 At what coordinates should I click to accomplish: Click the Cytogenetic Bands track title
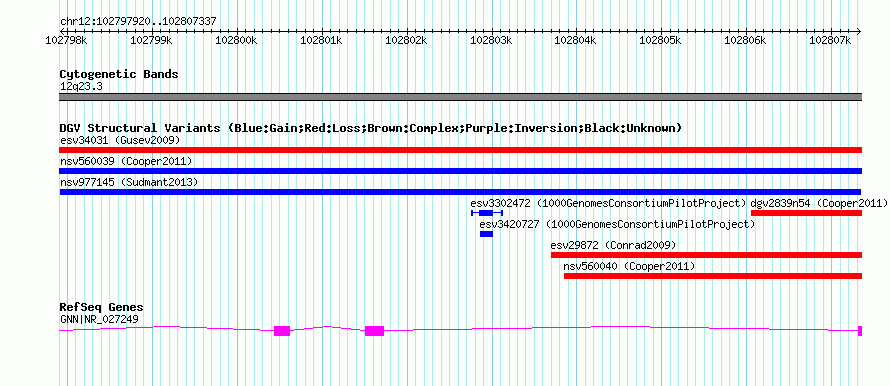coord(119,74)
